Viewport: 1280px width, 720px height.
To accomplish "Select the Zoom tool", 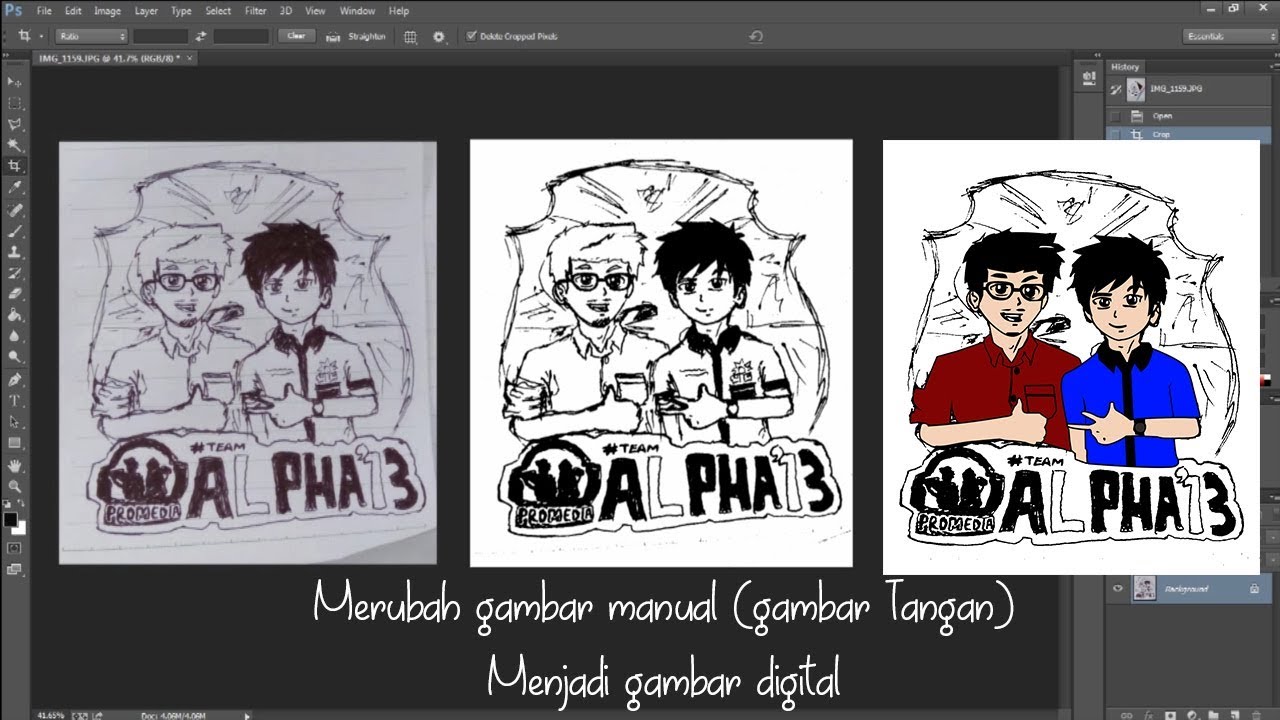I will [x=14, y=487].
